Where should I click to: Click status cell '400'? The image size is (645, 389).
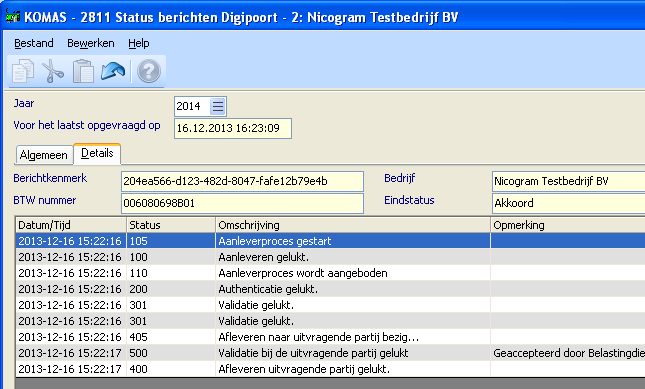click(x=171, y=369)
